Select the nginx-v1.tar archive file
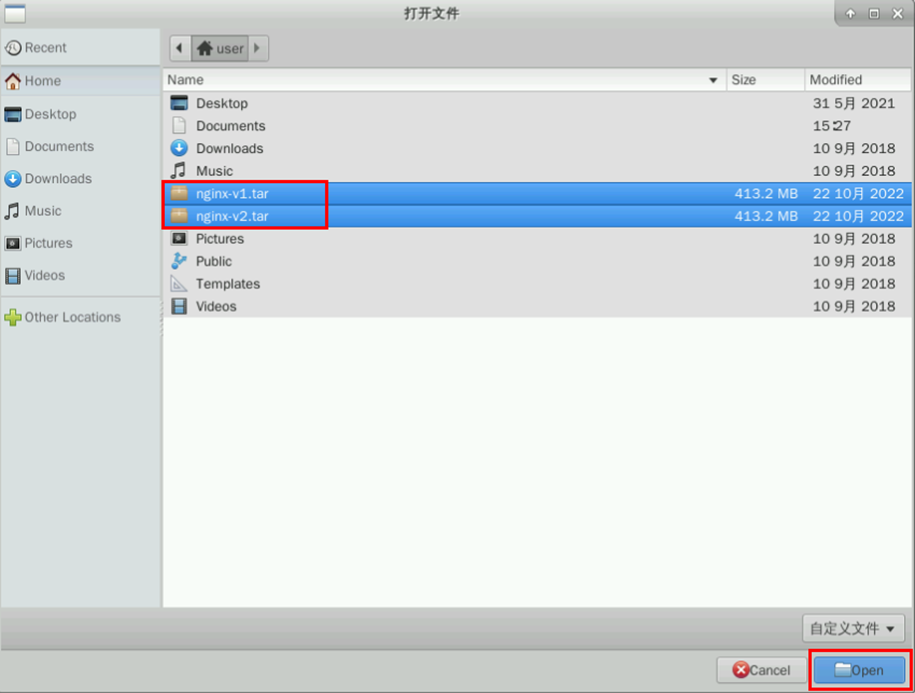 (x=232, y=194)
